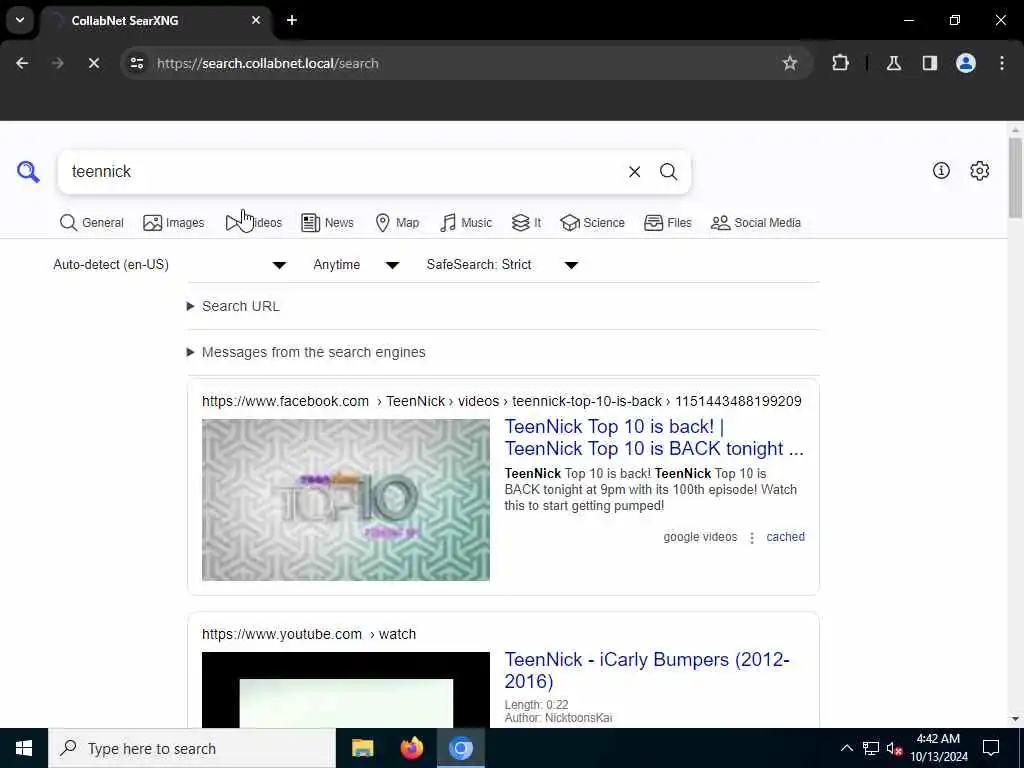Bookmark this page with star

click(x=790, y=63)
